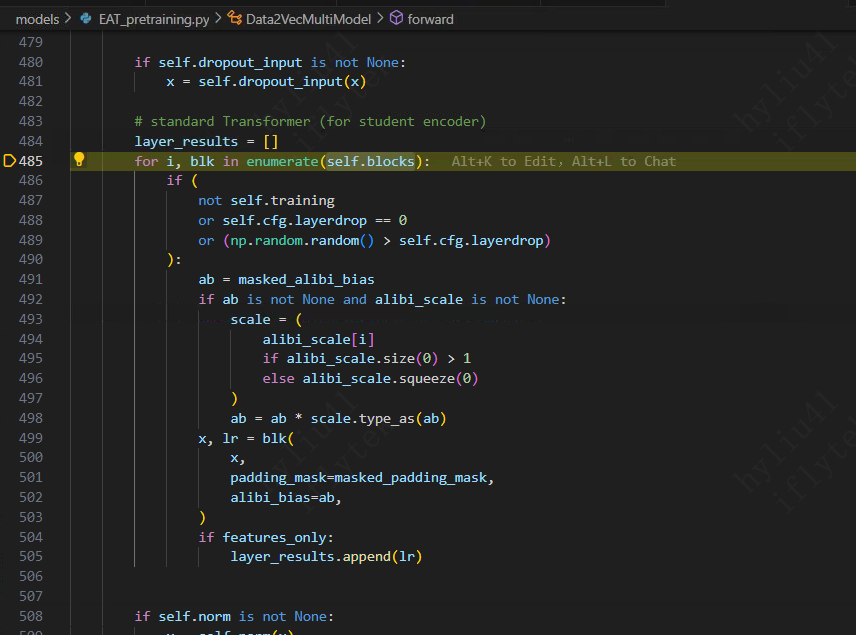Click 'self.cfg.layerdrop == 0' on line 488
856x635 pixels.
click(x=314, y=221)
